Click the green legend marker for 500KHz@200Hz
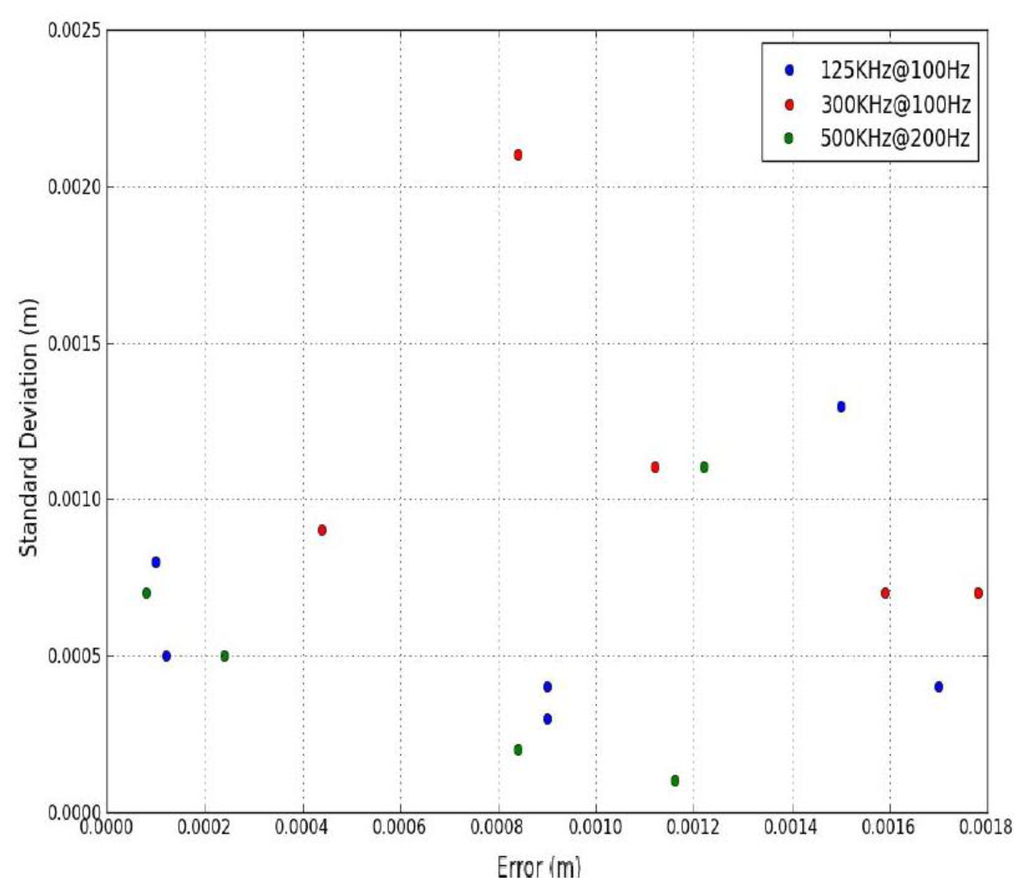Screen dimensions: 1024x888 pyautogui.click(x=788, y=138)
